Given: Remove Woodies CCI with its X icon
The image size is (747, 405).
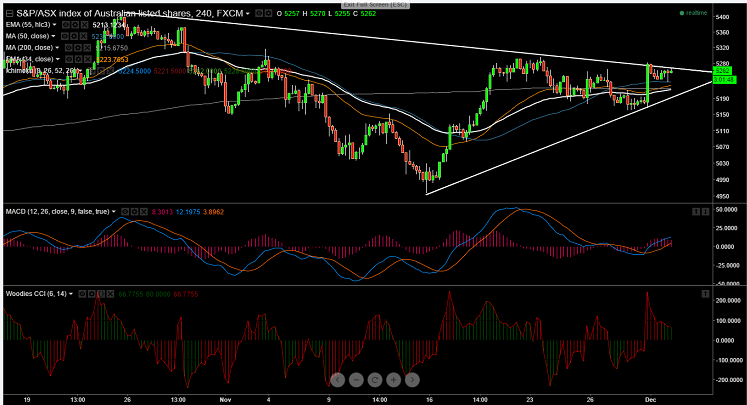Looking at the screenshot, I should 111,294.
